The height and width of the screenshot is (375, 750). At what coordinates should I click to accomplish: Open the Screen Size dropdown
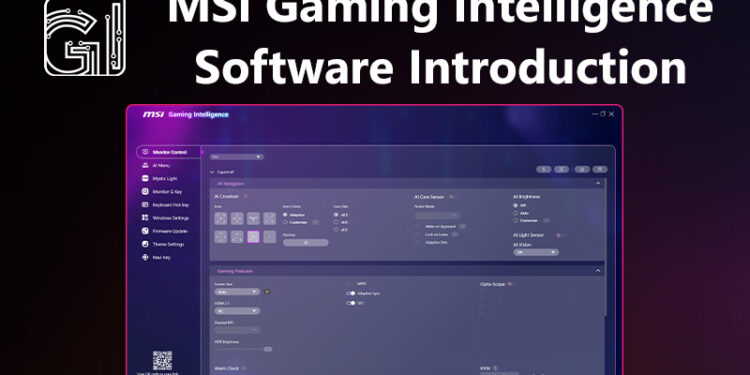click(x=237, y=291)
